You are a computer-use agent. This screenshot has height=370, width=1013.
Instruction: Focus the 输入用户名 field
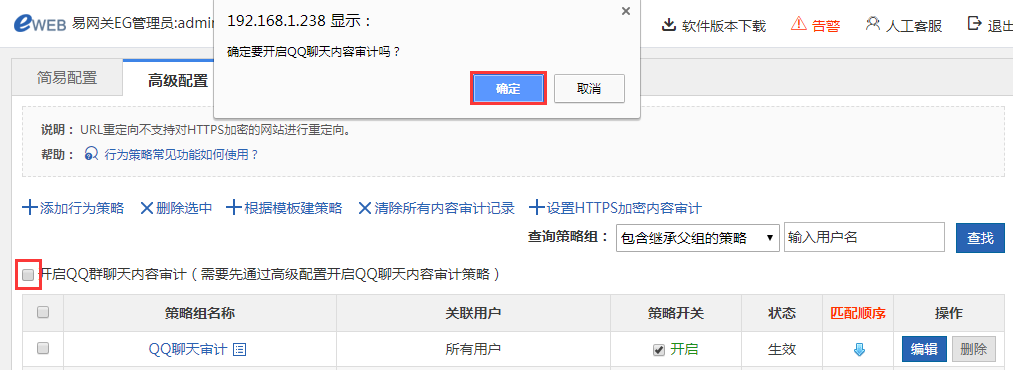[864, 237]
